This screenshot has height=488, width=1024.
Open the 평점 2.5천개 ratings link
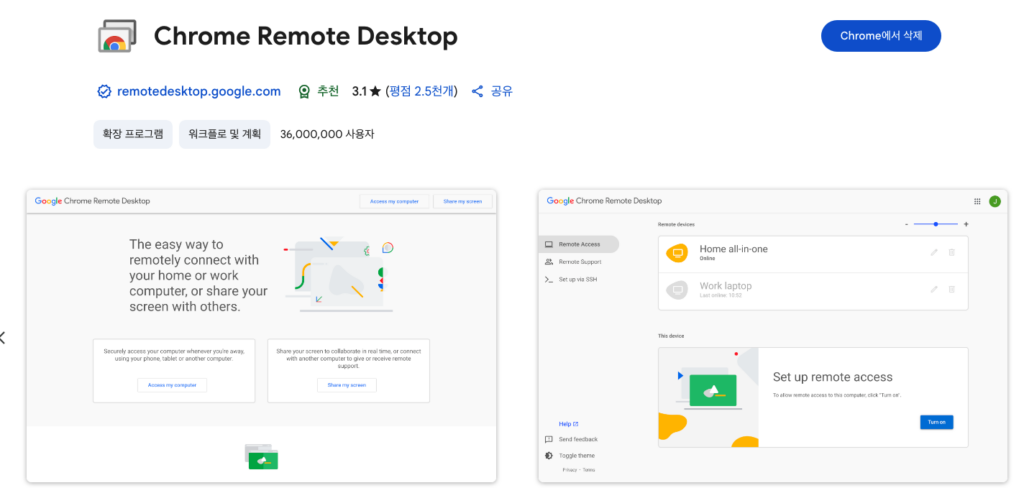point(421,91)
